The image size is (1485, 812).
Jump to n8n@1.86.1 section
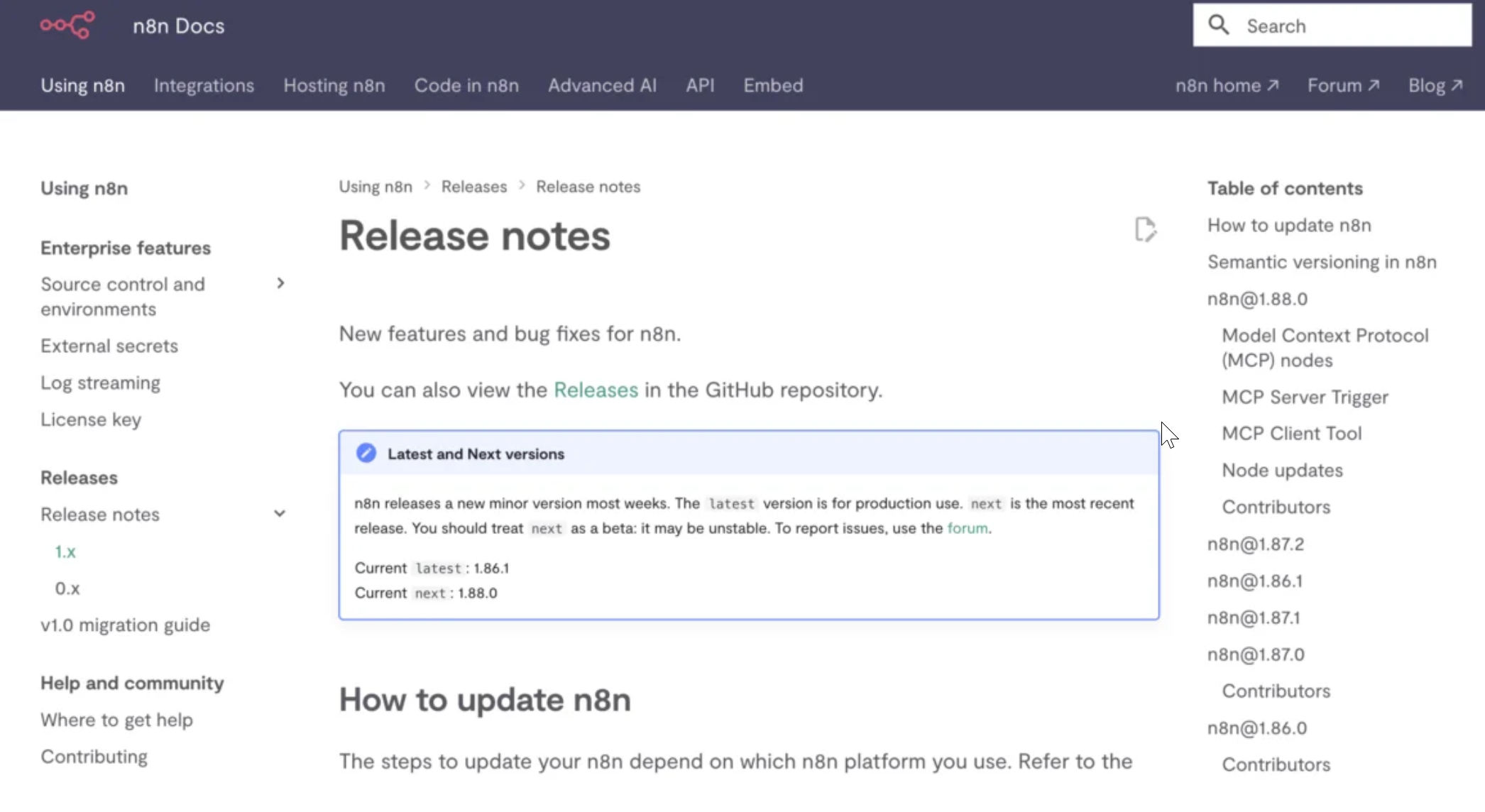(1255, 581)
